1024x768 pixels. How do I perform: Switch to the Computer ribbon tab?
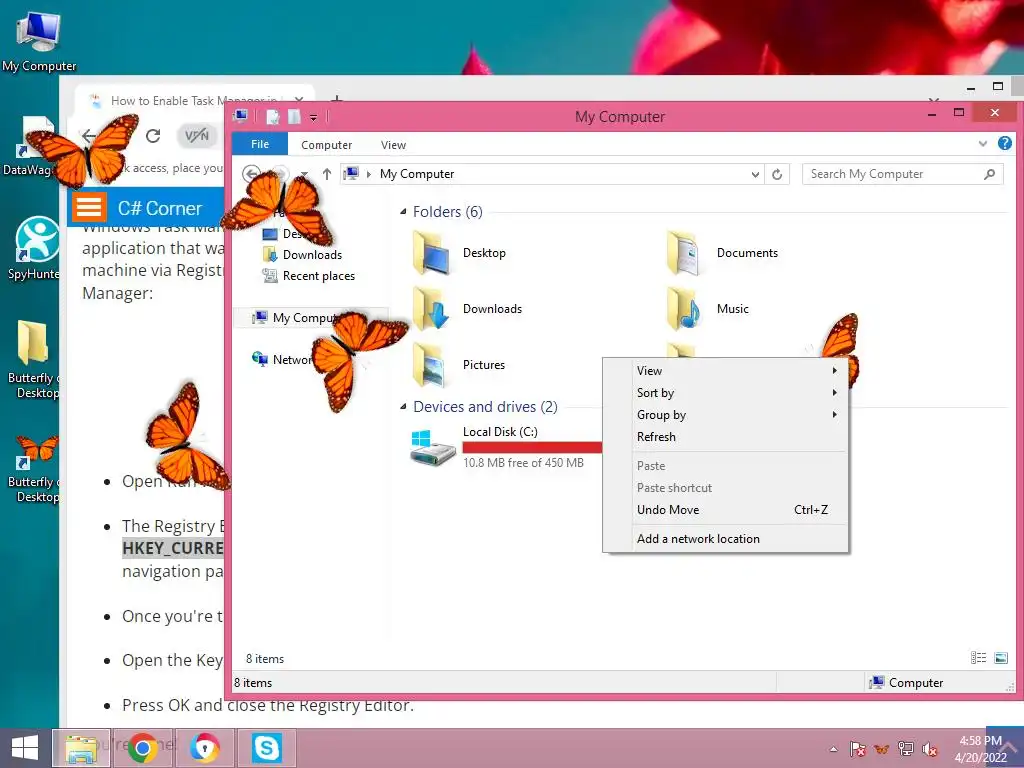[327, 145]
